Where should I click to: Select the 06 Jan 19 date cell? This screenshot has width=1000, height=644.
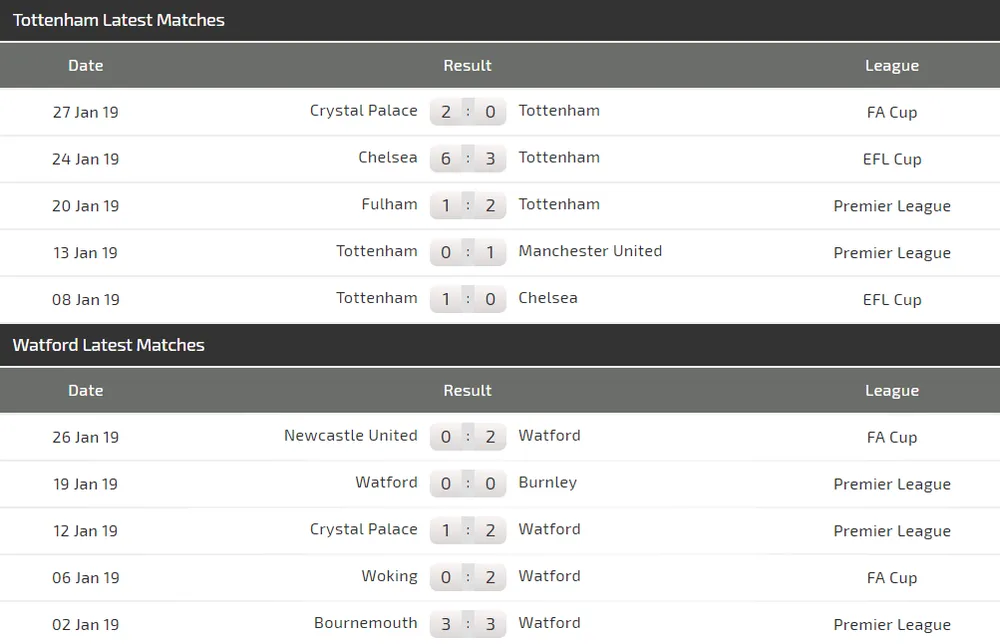click(85, 578)
